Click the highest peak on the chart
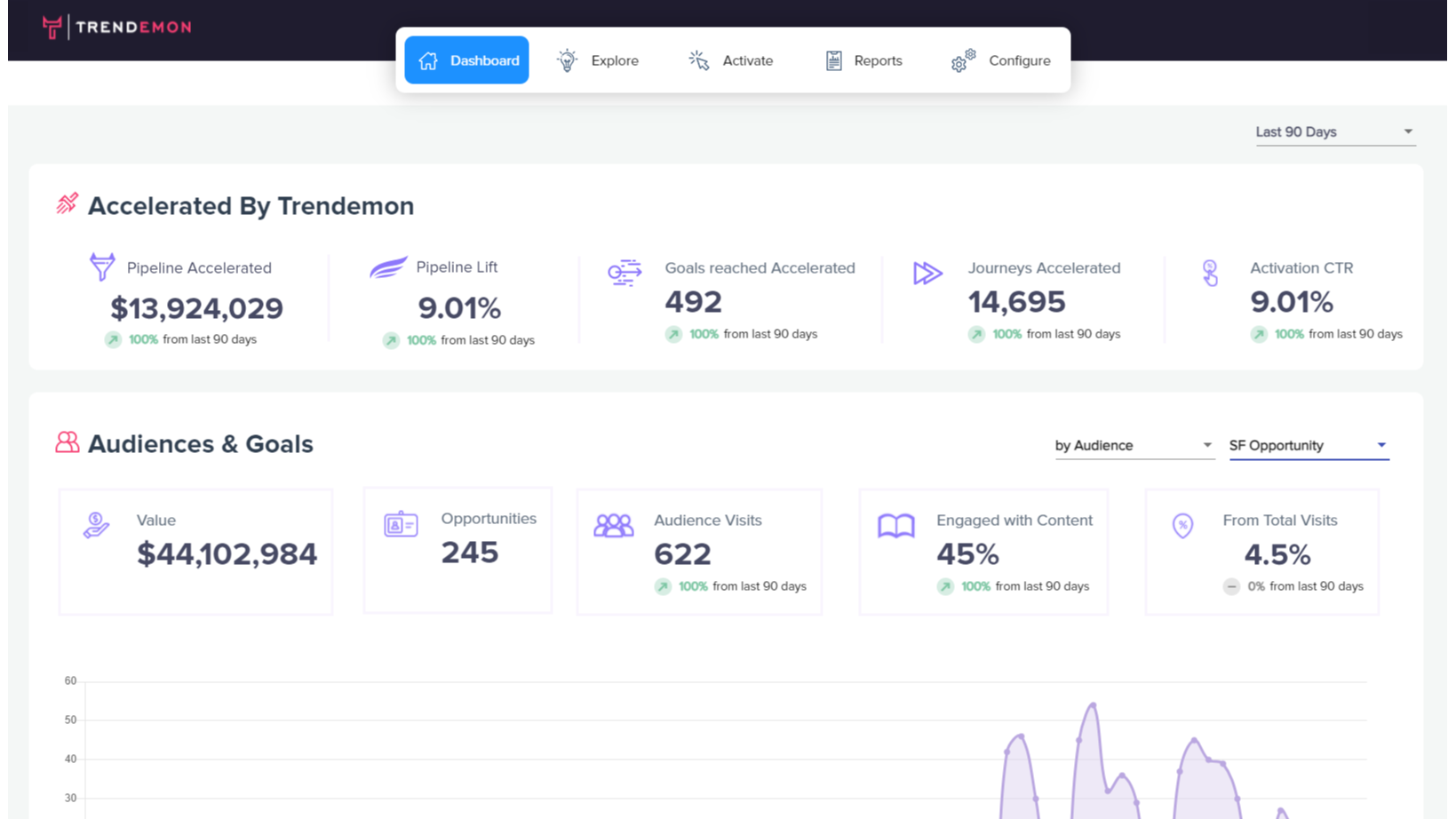Image resolution: width=1456 pixels, height=819 pixels. coord(1094,704)
